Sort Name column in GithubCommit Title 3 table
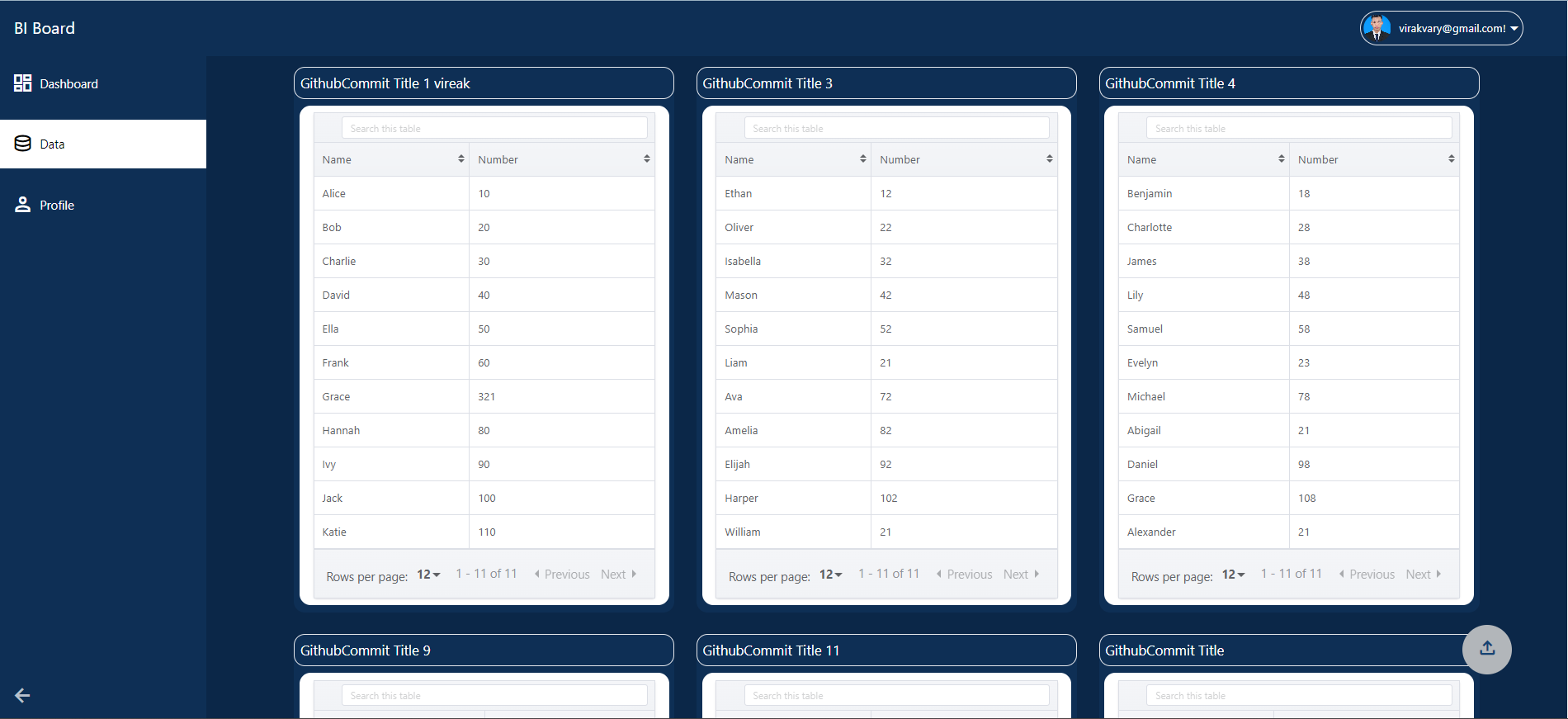Image resolution: width=1568 pixels, height=719 pixels. pyautogui.click(x=863, y=158)
